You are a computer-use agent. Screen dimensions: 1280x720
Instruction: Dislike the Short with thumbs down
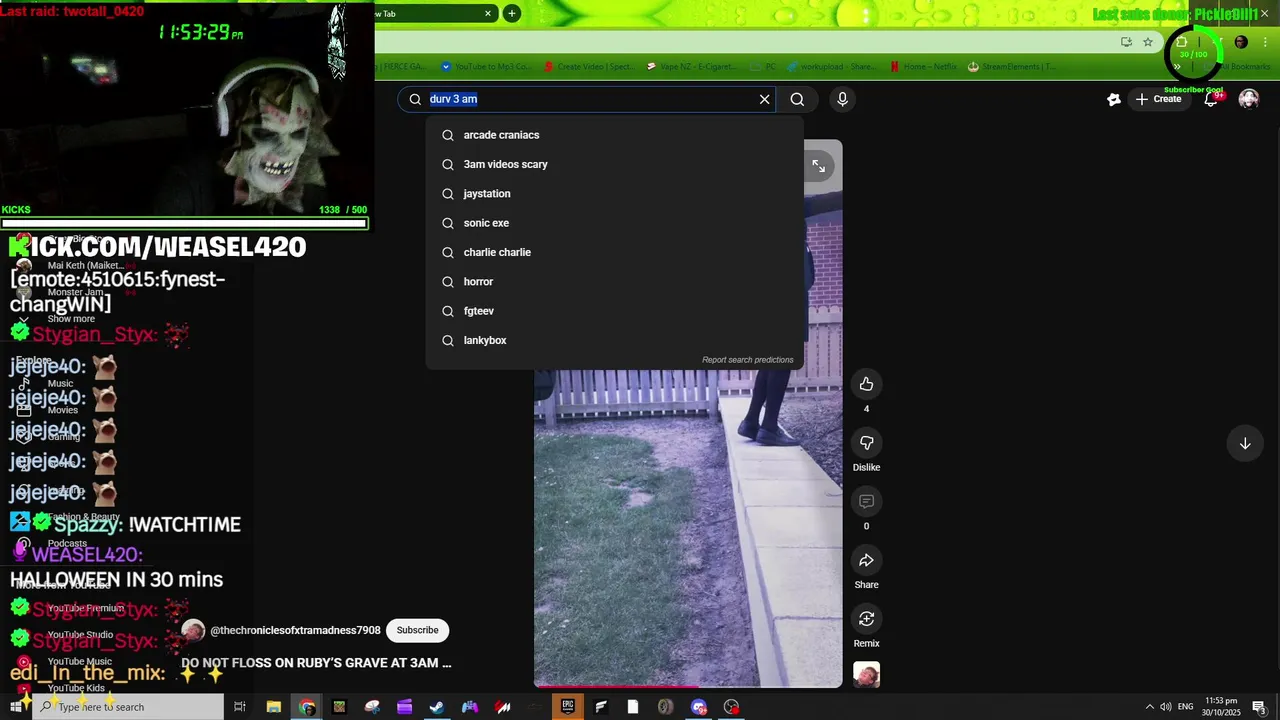tap(866, 443)
